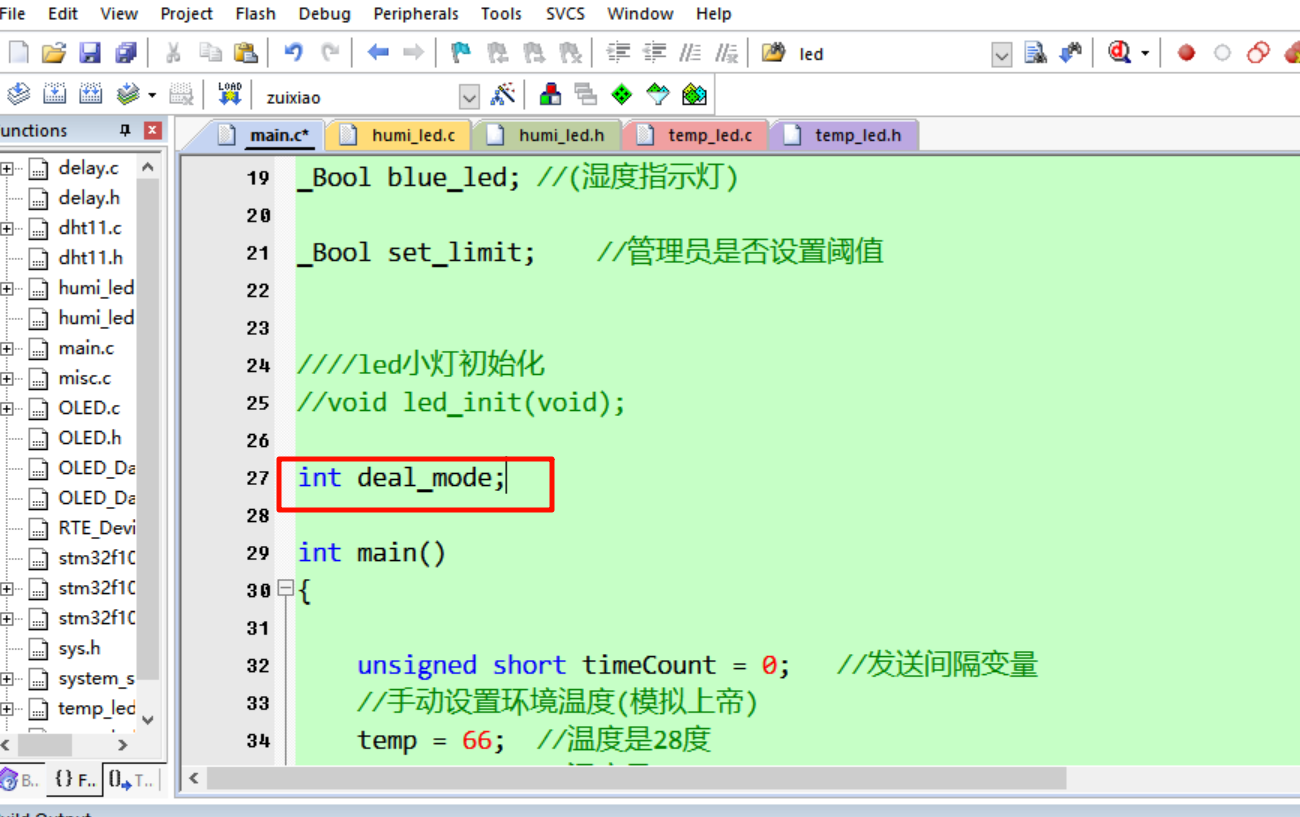Navigate backwards with the blue left arrow
The width and height of the screenshot is (1300, 817).
pos(377,53)
